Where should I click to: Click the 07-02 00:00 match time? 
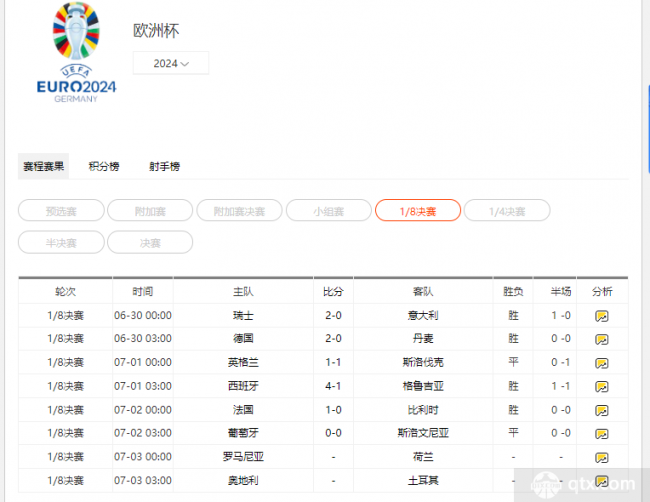click(143, 410)
